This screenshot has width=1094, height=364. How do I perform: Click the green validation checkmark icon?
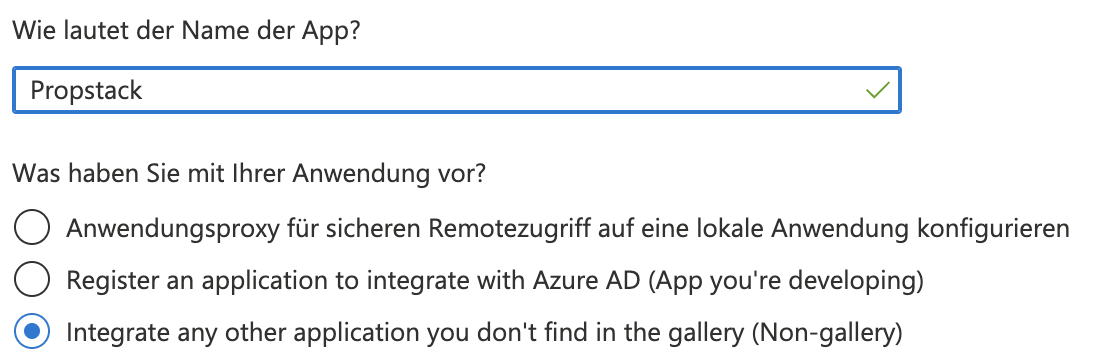(x=877, y=90)
